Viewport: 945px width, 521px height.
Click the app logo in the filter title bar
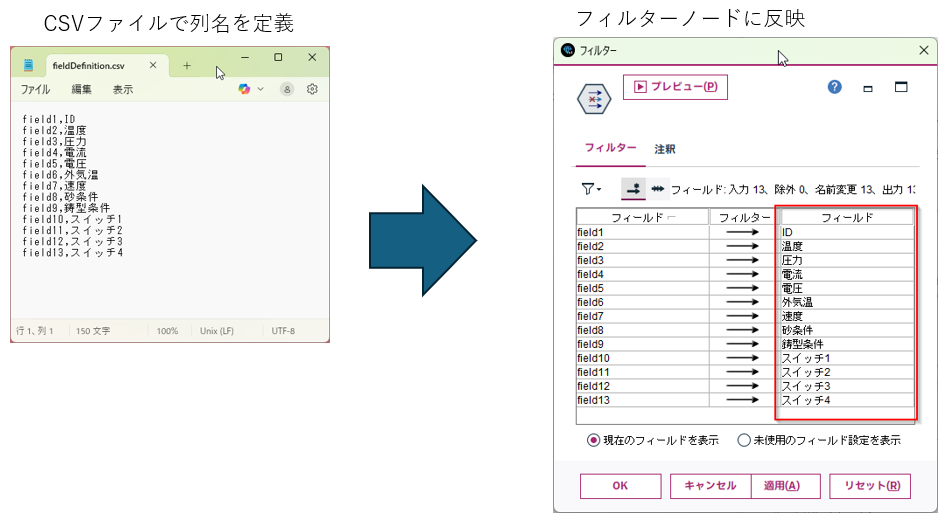coord(567,50)
